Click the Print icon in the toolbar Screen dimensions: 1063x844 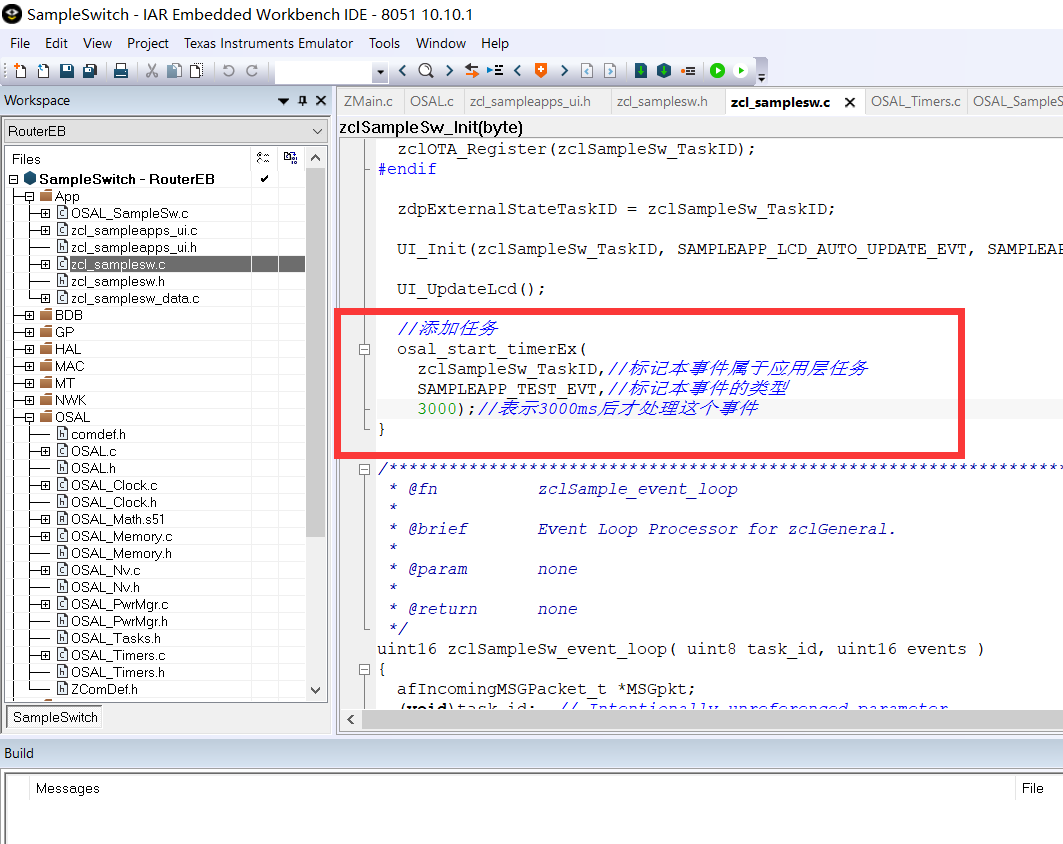tap(121, 71)
